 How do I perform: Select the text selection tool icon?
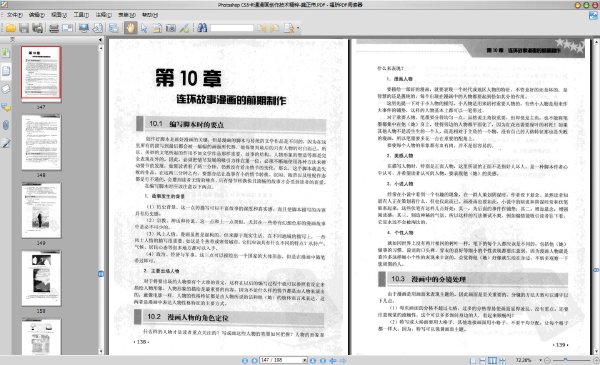[x=157, y=28]
